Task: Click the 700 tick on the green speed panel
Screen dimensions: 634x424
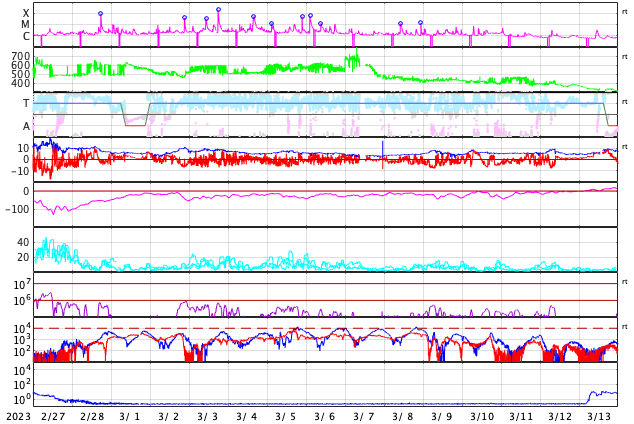Action: click(x=21, y=56)
